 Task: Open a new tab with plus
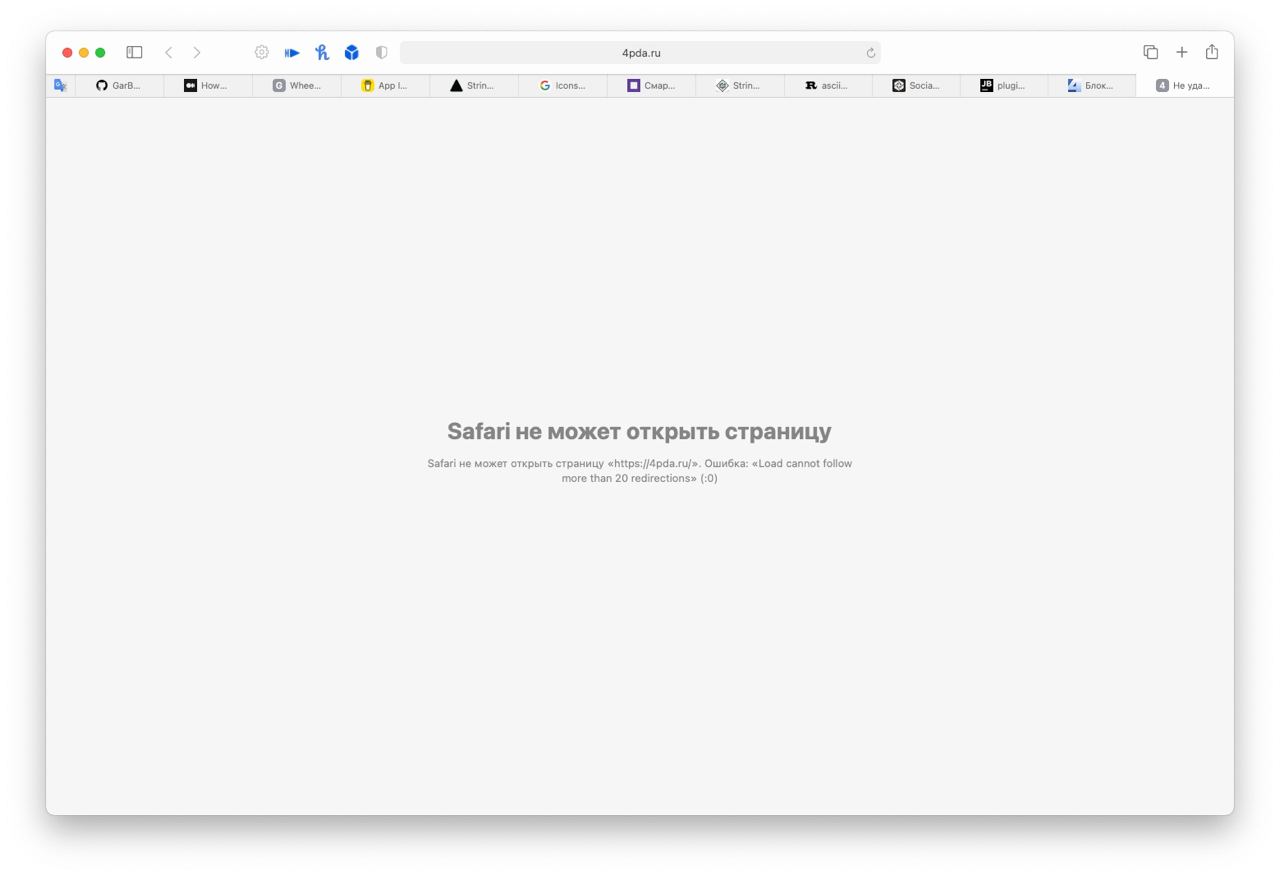pos(1182,52)
